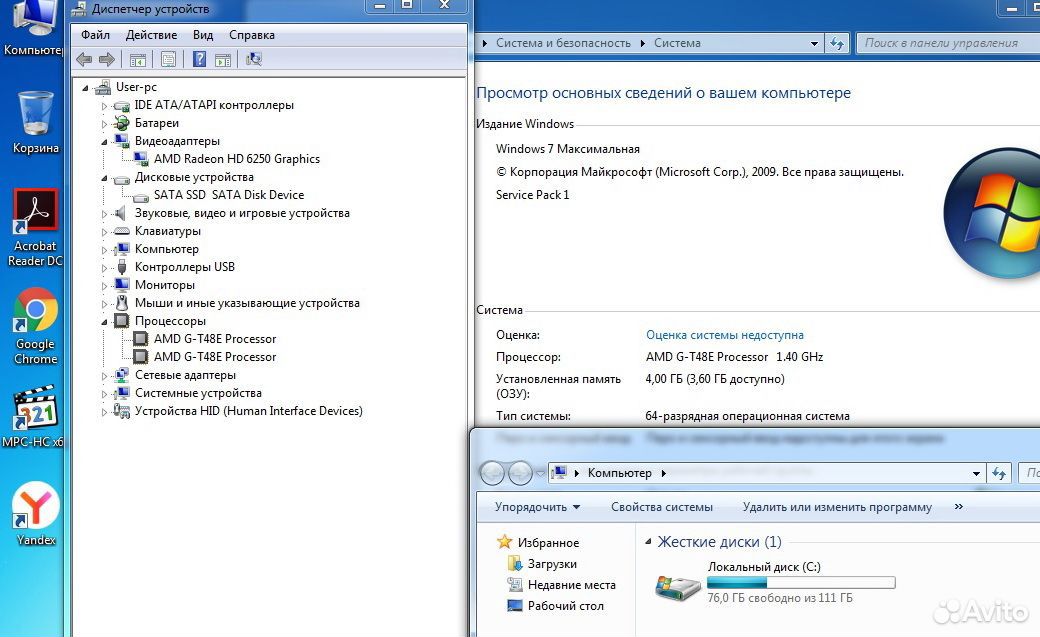The height and width of the screenshot is (637, 1040).
Task: Expand the Батареи node
Action: click(x=104, y=123)
